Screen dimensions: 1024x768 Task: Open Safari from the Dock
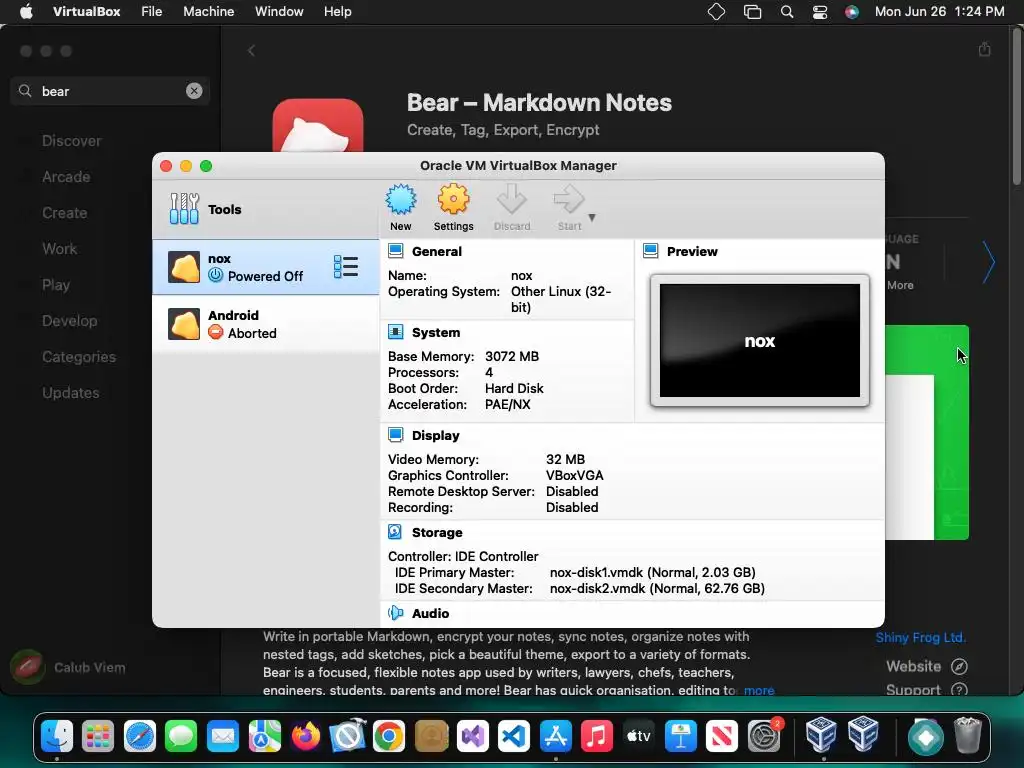pyautogui.click(x=140, y=737)
